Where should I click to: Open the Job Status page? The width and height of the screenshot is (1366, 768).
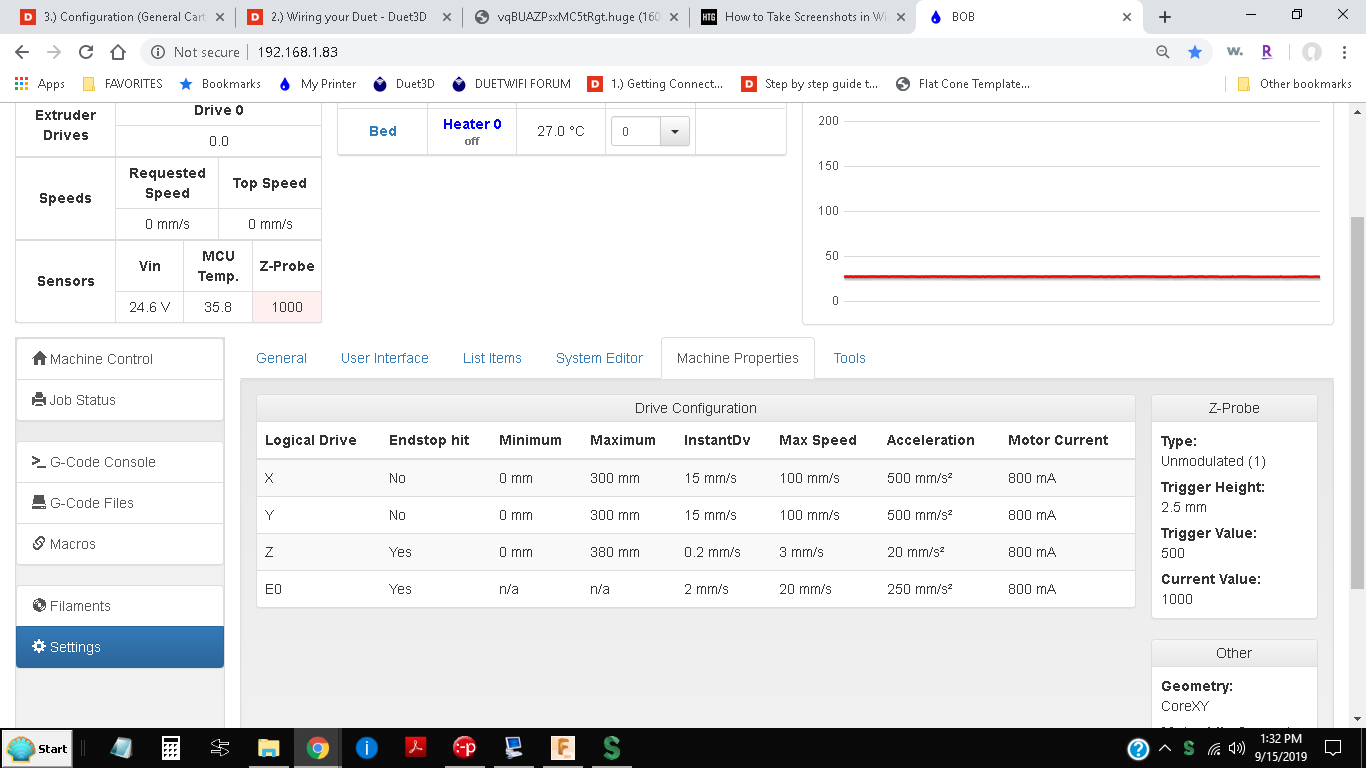click(120, 400)
